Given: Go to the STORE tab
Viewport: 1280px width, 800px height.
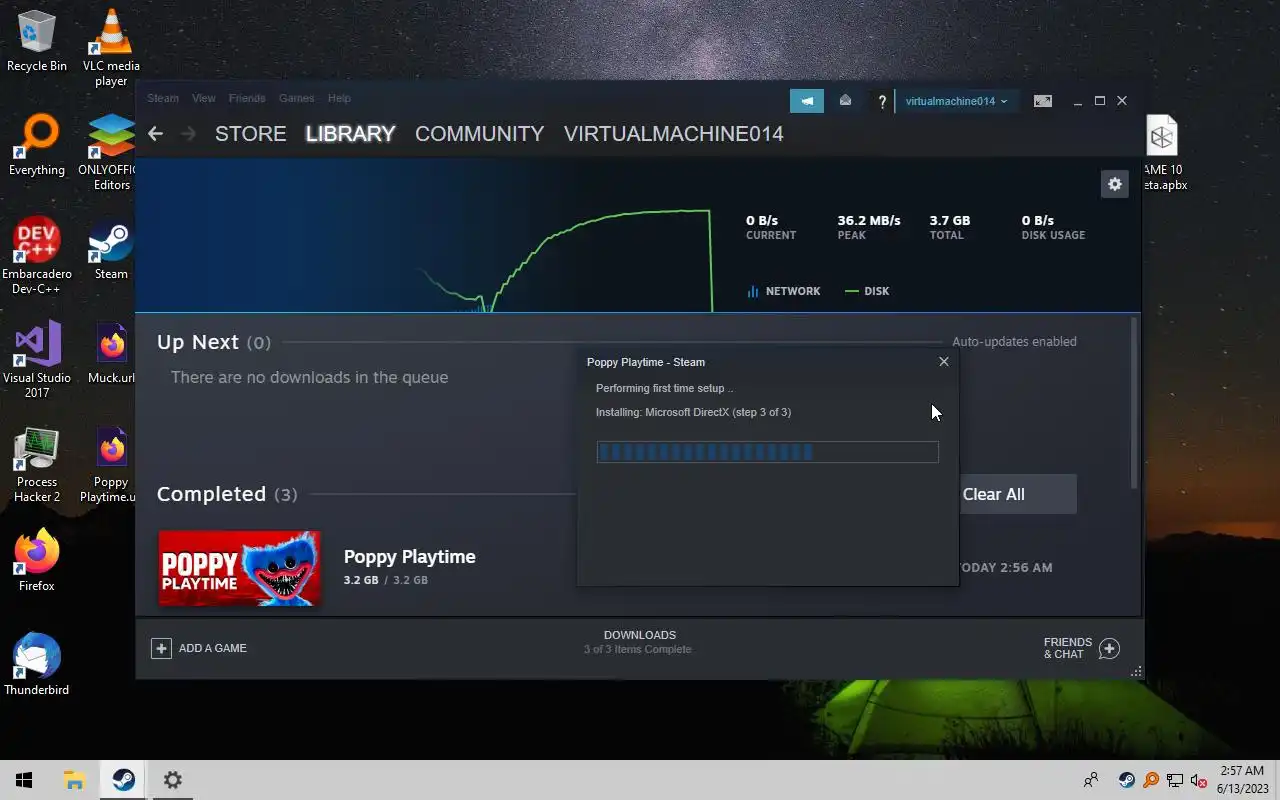Looking at the screenshot, I should (x=251, y=133).
